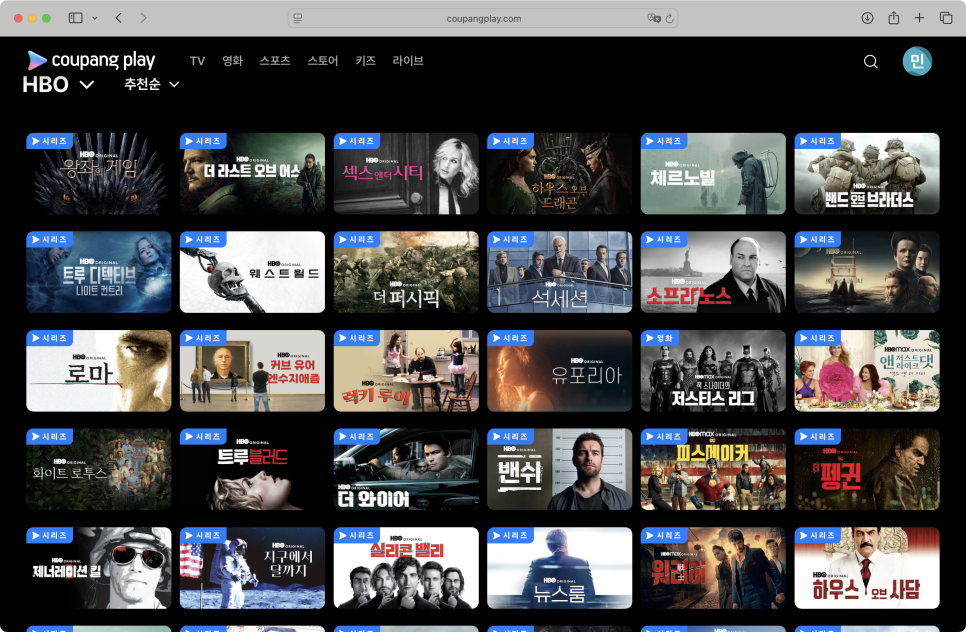Image resolution: width=966 pixels, height=632 pixels.
Task: Open 웨스트월드 series thumbnail
Action: pos(252,272)
